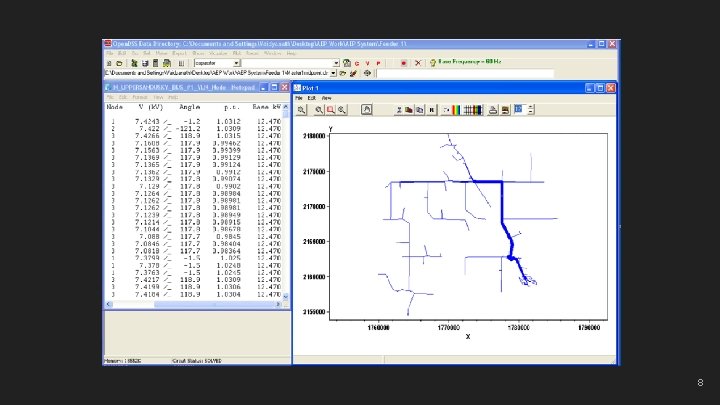Click the V (kV) column header in Notepad
720x405 pixels.
151,107
